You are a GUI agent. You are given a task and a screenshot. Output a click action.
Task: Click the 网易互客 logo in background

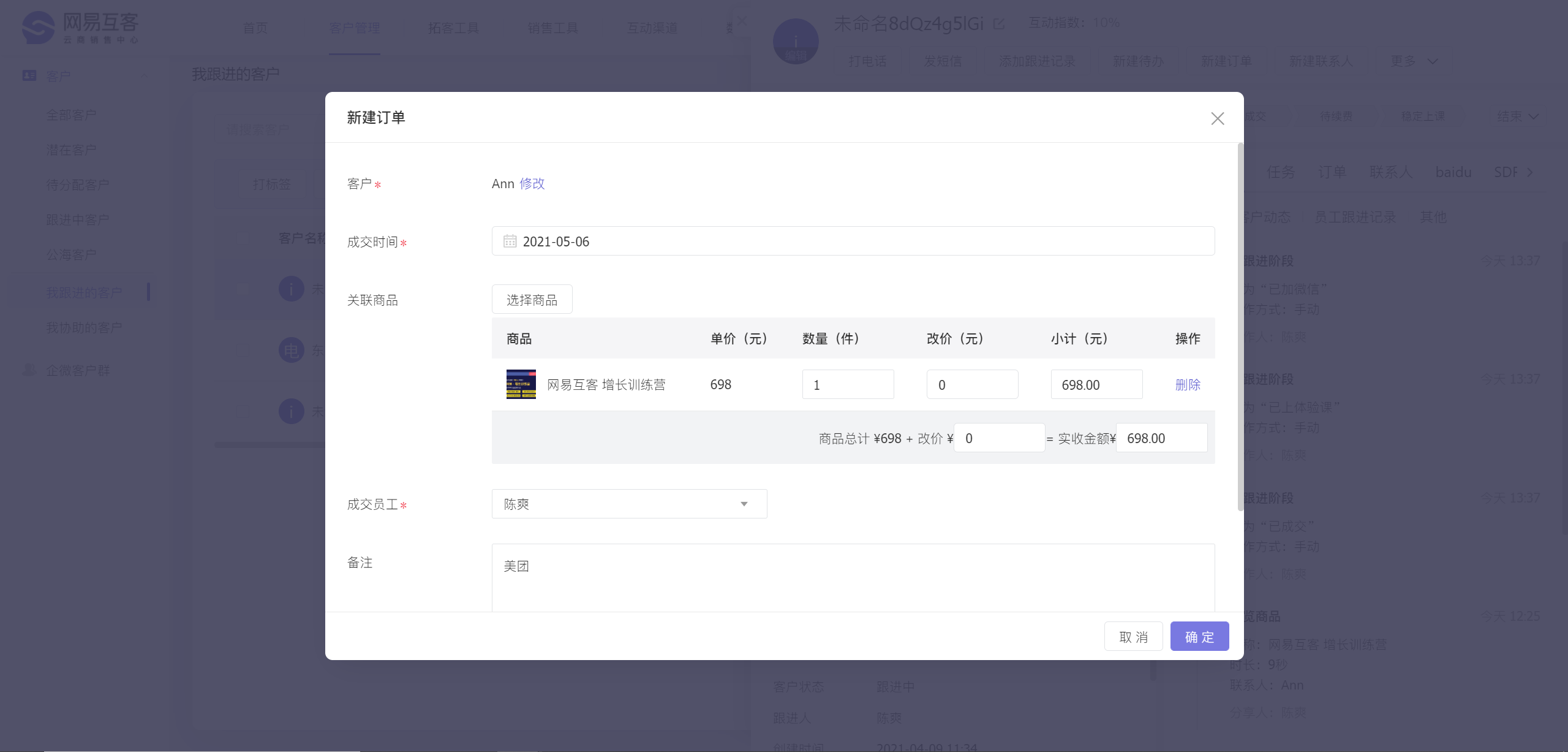80,28
